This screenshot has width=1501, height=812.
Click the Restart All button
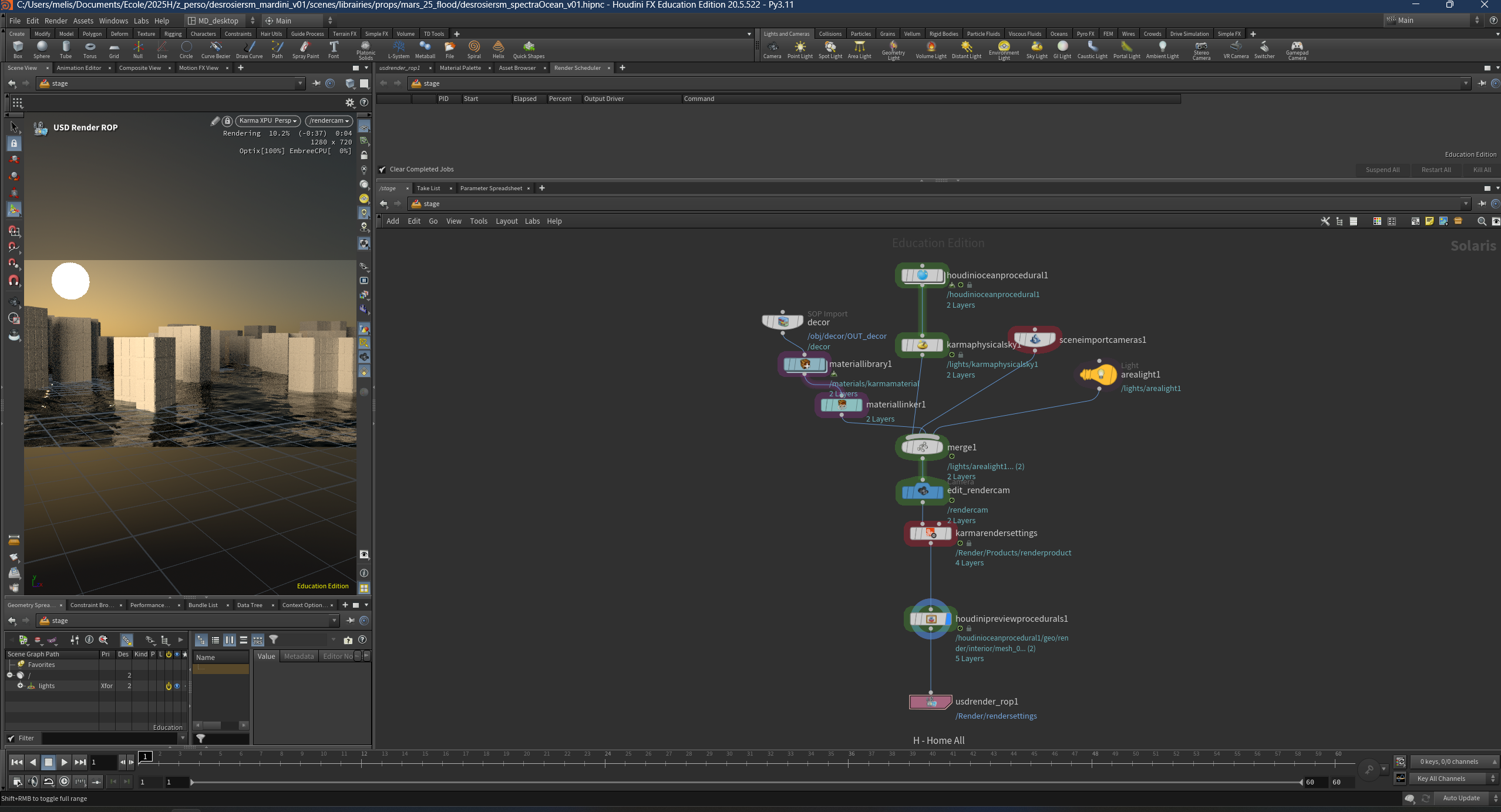pos(1436,170)
